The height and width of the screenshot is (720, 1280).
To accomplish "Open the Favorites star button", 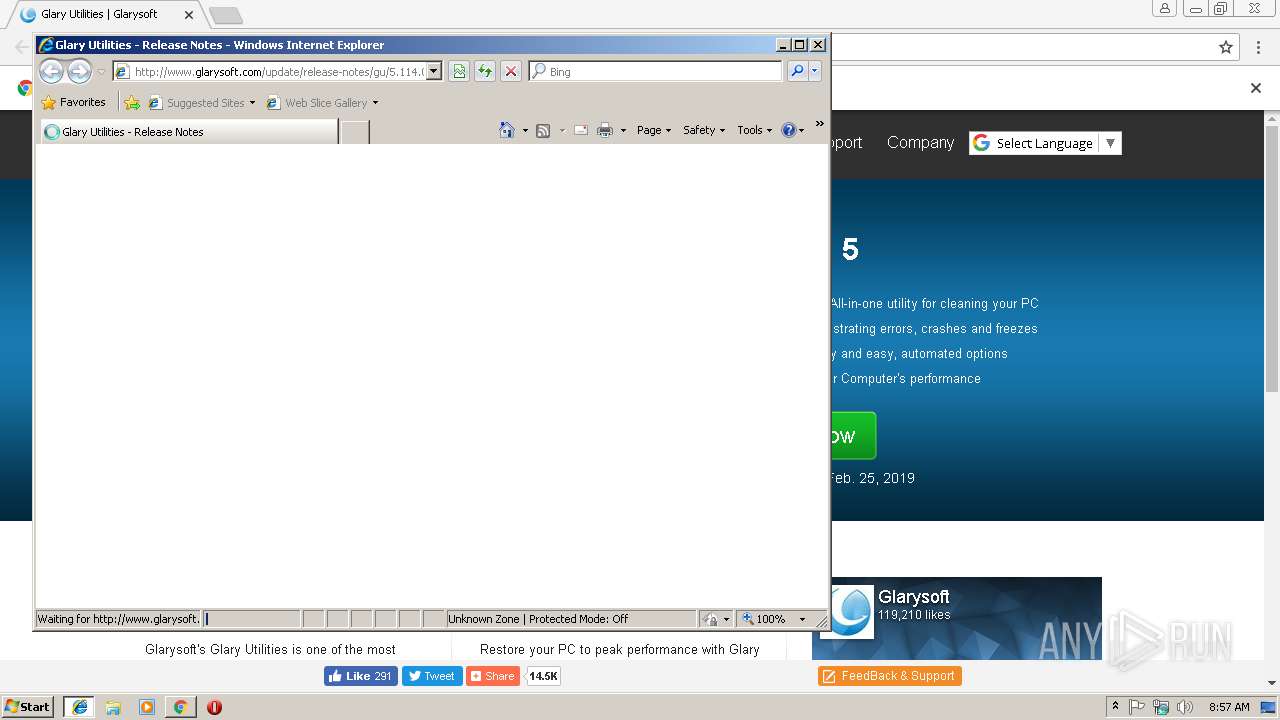I will (73, 102).
